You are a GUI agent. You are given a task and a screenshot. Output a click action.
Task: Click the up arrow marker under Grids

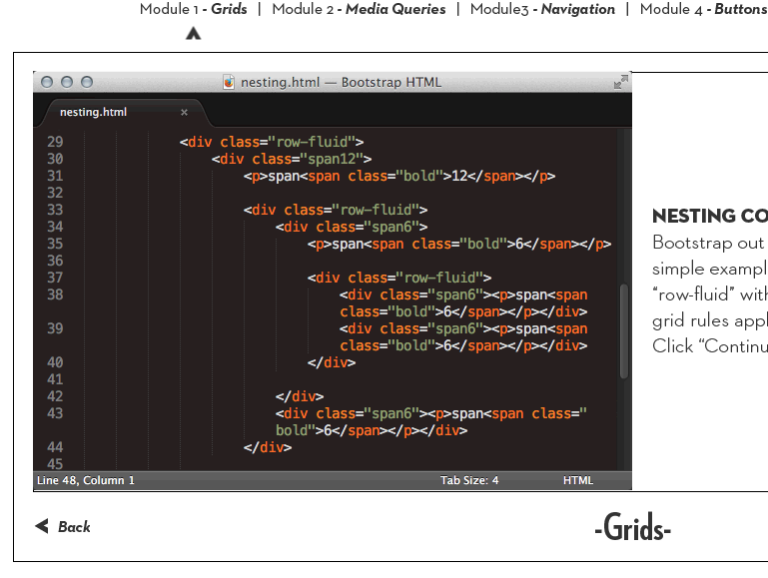(x=193, y=33)
